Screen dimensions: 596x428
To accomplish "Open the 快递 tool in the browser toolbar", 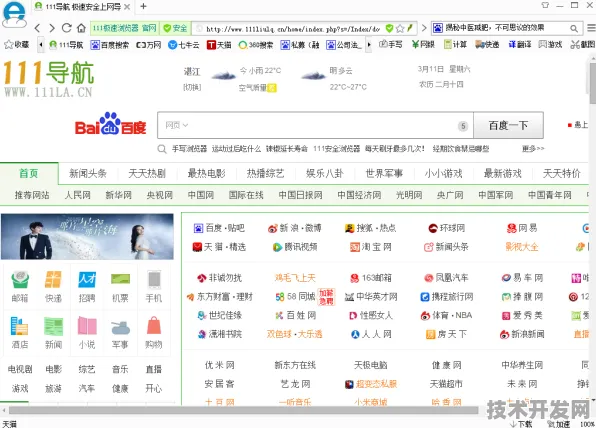I will click(x=487, y=45).
